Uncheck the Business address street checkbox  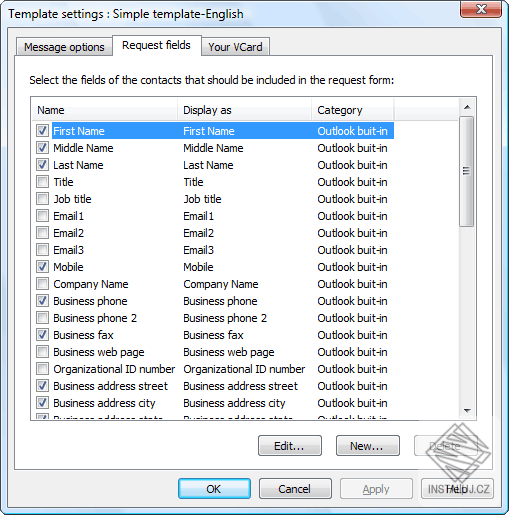pyautogui.click(x=42, y=386)
